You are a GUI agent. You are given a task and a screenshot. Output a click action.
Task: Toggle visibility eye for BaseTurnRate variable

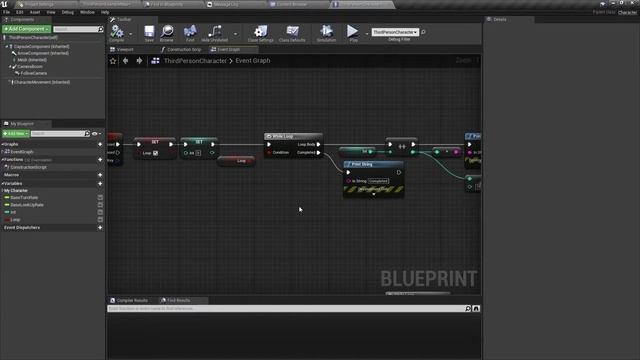pos(100,198)
